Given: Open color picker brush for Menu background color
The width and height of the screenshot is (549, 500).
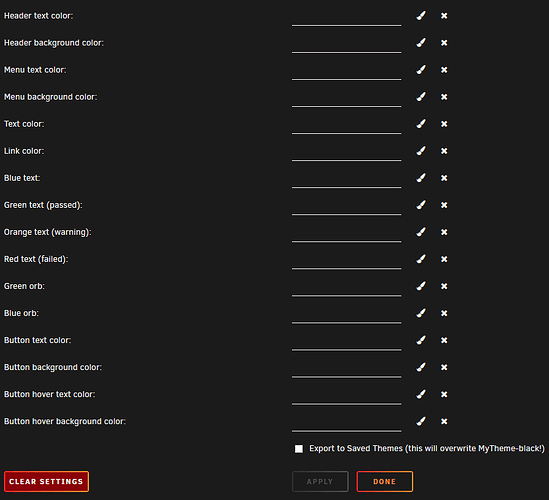Looking at the screenshot, I should 421,97.
